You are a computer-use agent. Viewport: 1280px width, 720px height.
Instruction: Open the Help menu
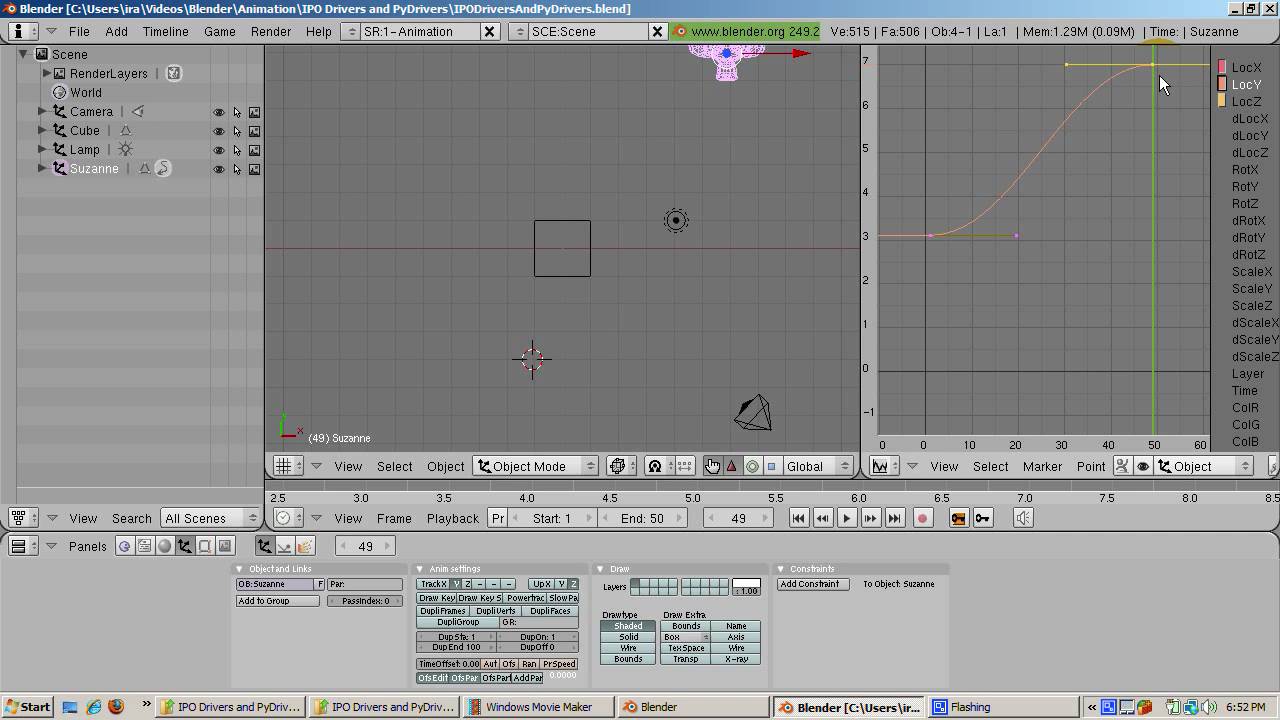[319, 31]
